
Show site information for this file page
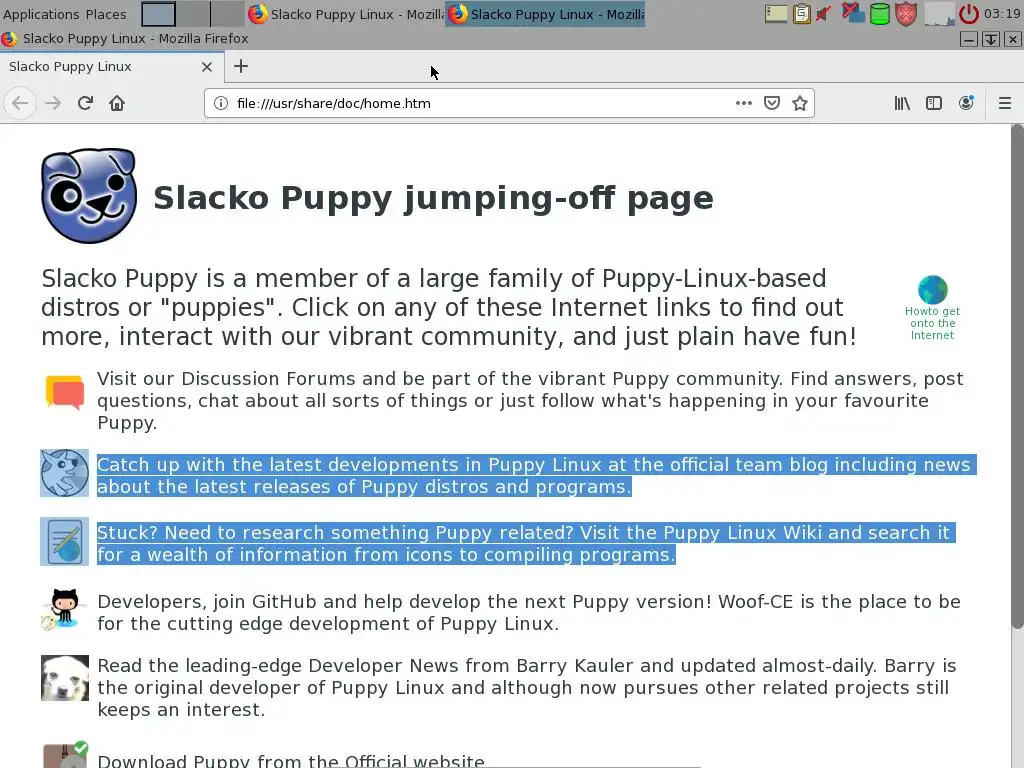point(221,103)
